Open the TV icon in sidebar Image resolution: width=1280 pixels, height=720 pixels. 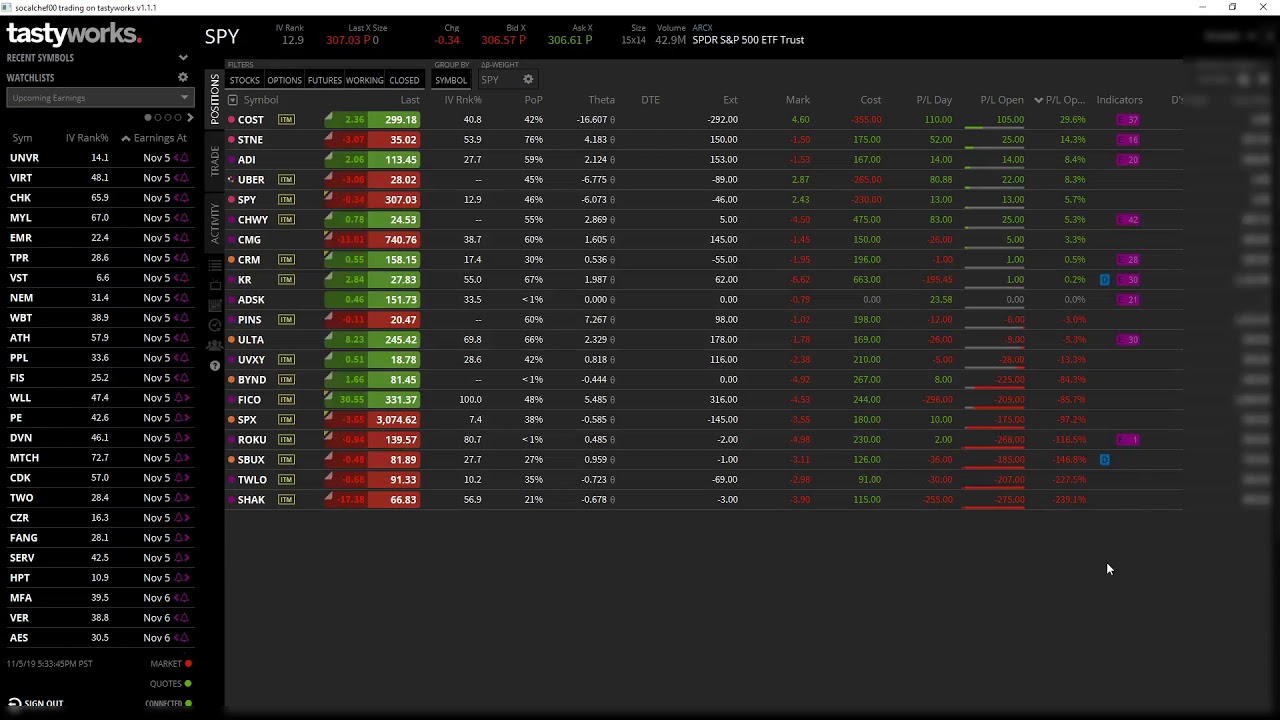pos(215,285)
